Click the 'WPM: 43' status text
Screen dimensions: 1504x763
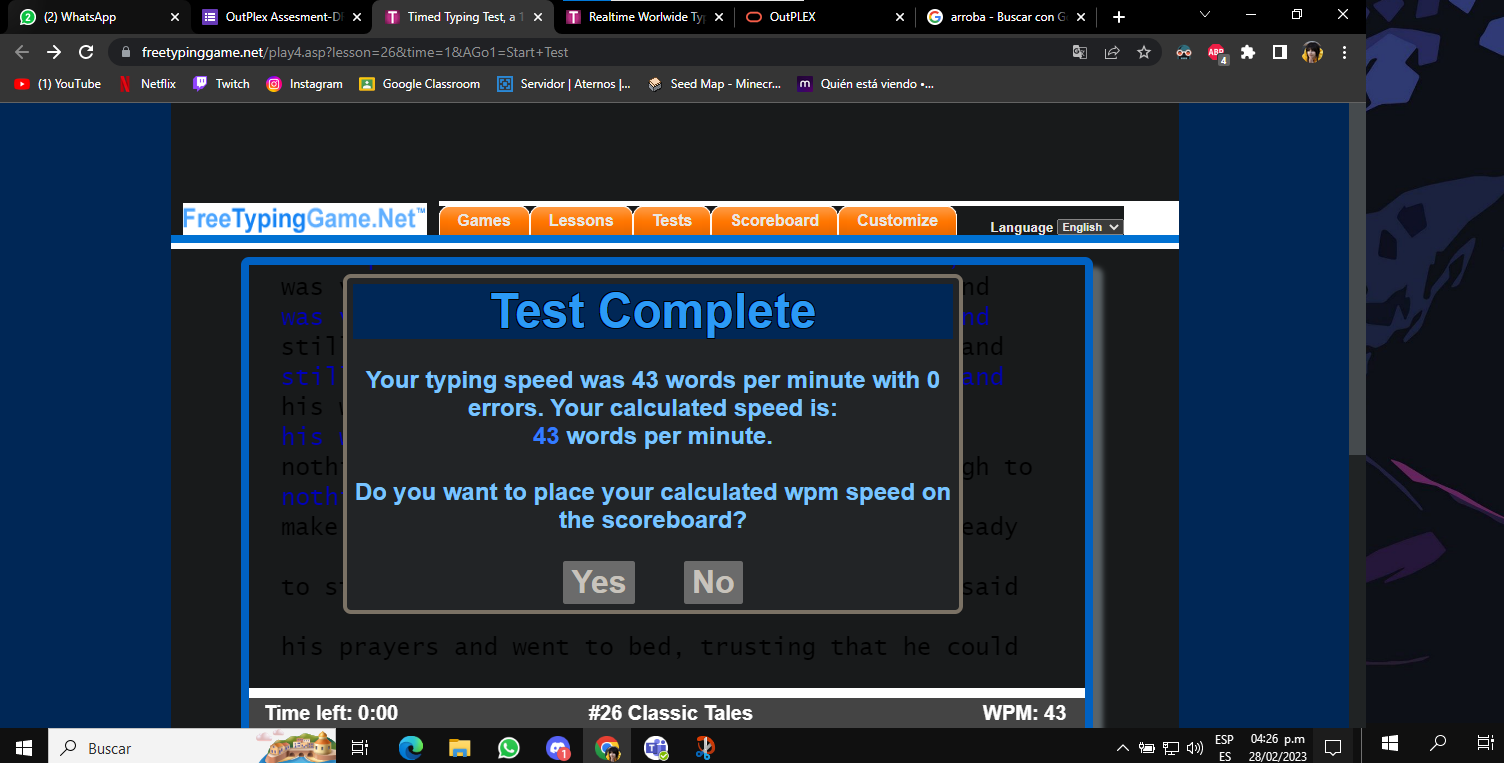(1025, 713)
